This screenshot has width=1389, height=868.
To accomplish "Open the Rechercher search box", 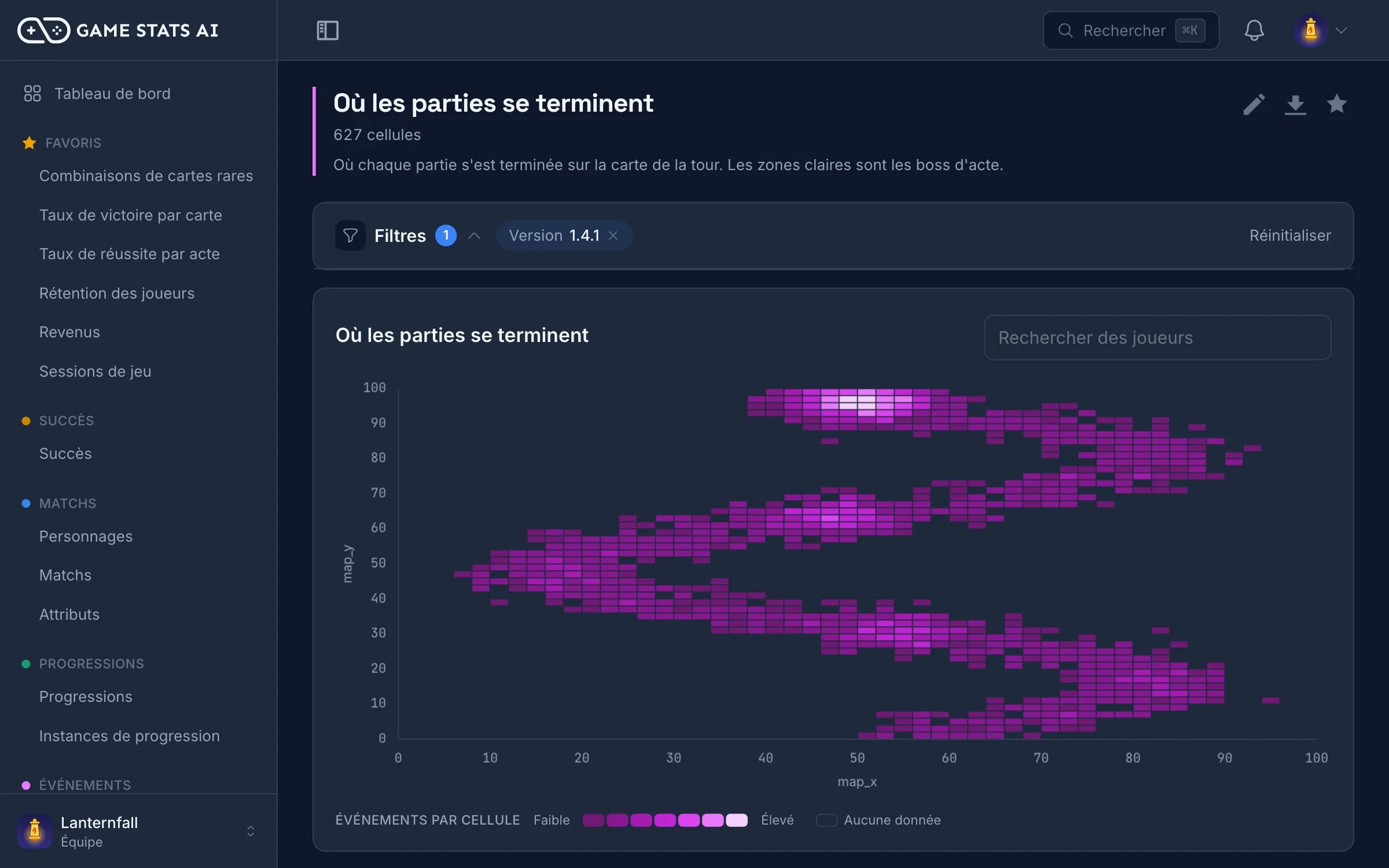I will click(x=1131, y=30).
